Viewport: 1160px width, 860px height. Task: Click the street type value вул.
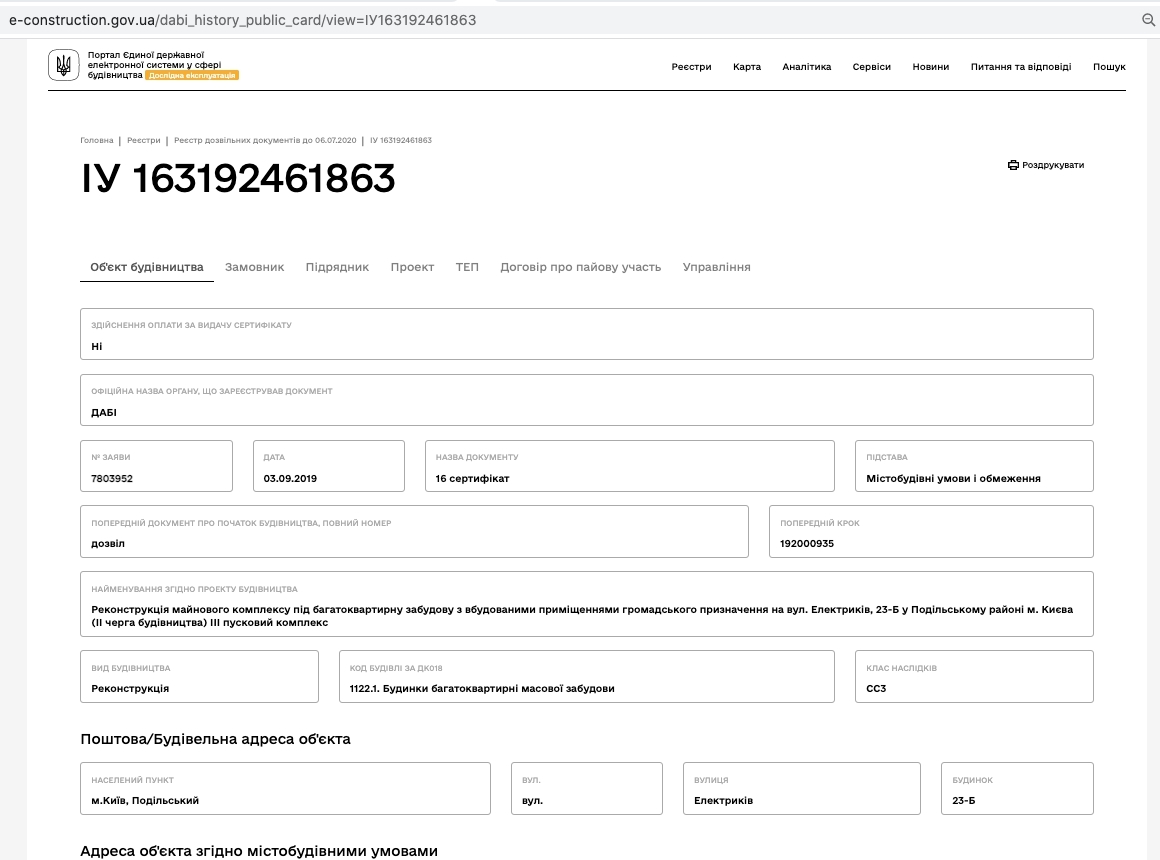coord(532,800)
